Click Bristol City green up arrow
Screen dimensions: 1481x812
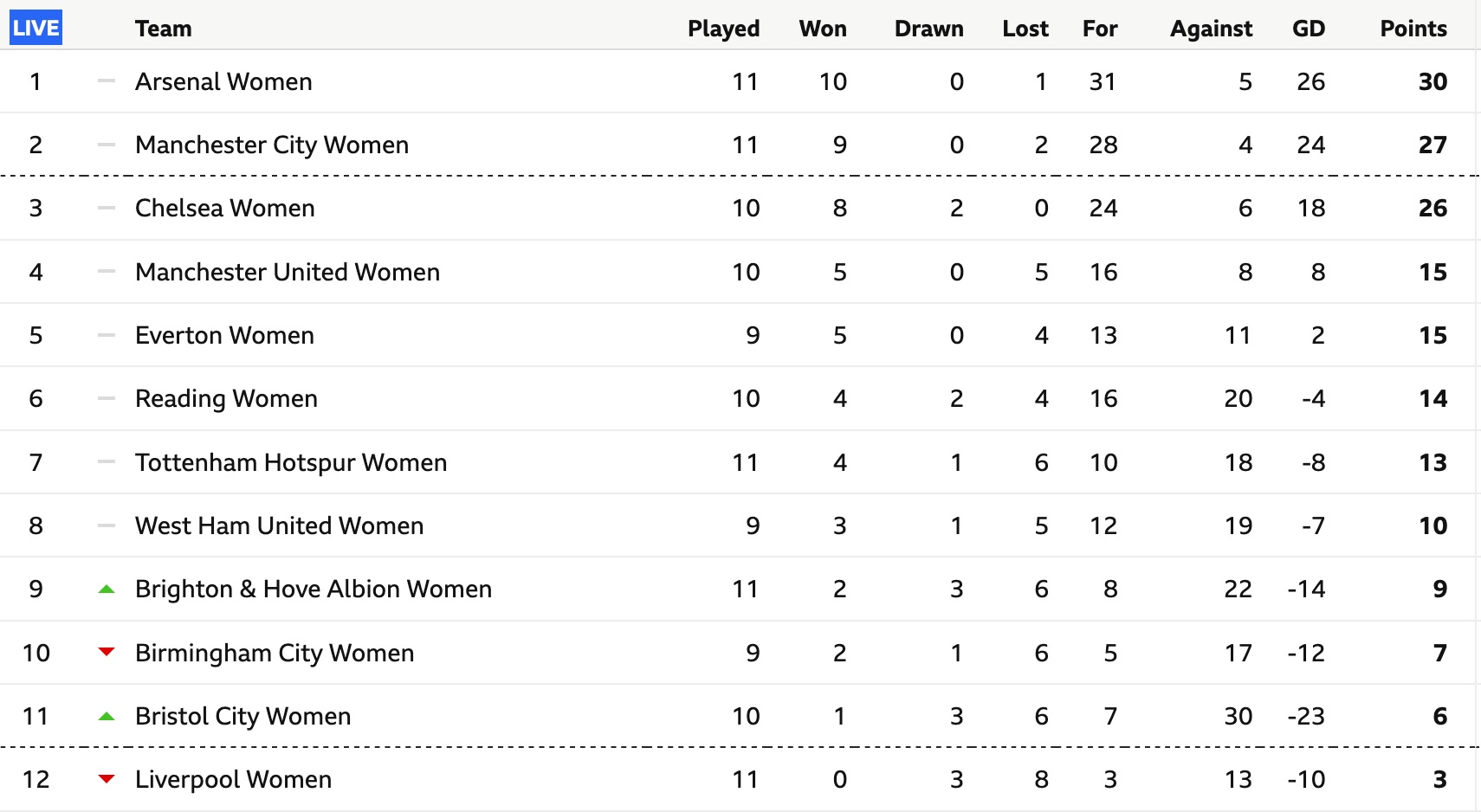click(107, 716)
